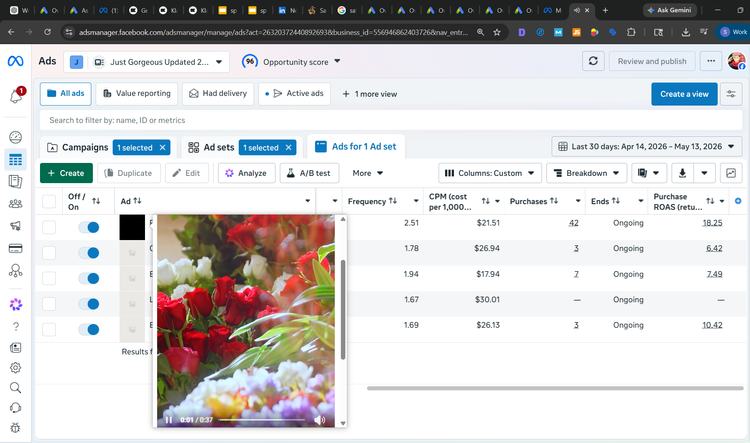Start an A/B test
This screenshot has height=443, width=750.
coord(309,173)
